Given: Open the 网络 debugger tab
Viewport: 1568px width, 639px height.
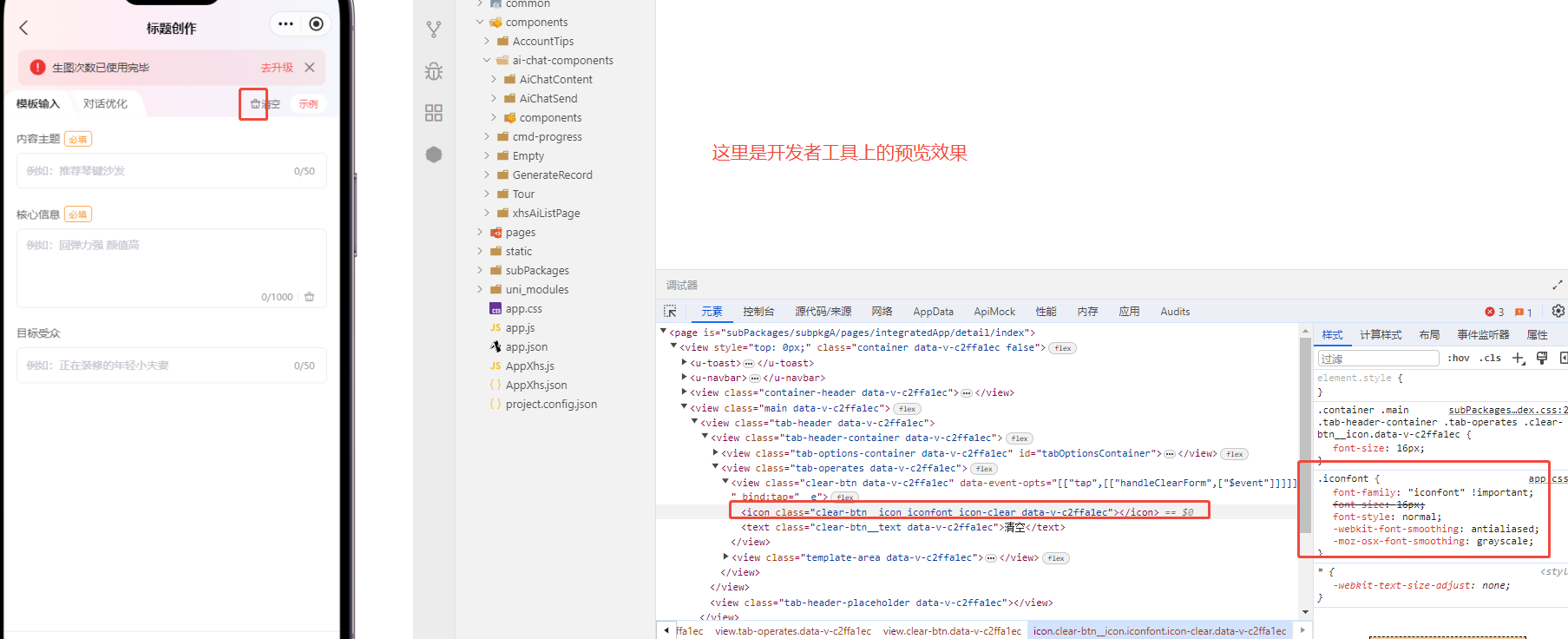Looking at the screenshot, I should [882, 312].
